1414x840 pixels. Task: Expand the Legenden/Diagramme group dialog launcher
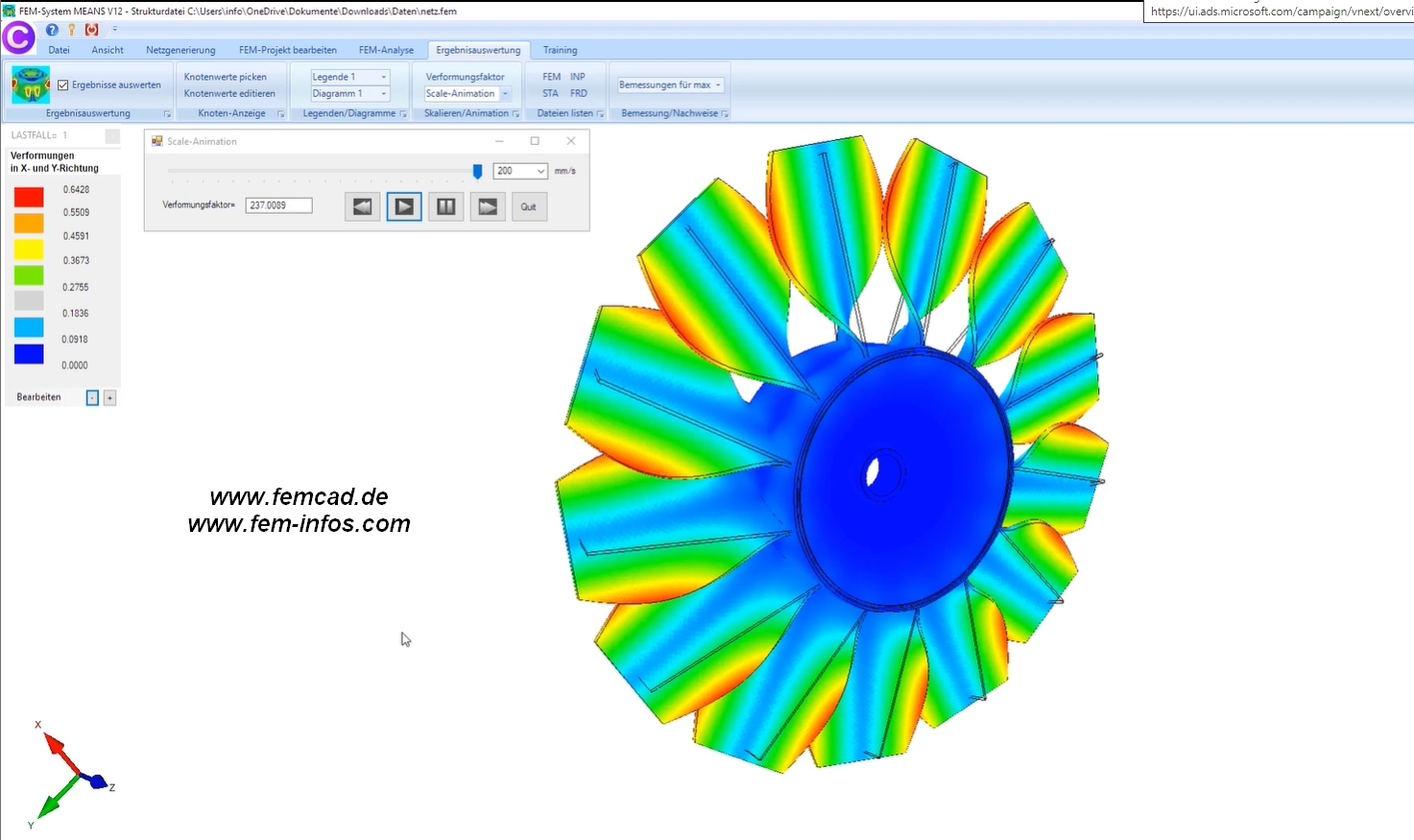click(x=403, y=114)
